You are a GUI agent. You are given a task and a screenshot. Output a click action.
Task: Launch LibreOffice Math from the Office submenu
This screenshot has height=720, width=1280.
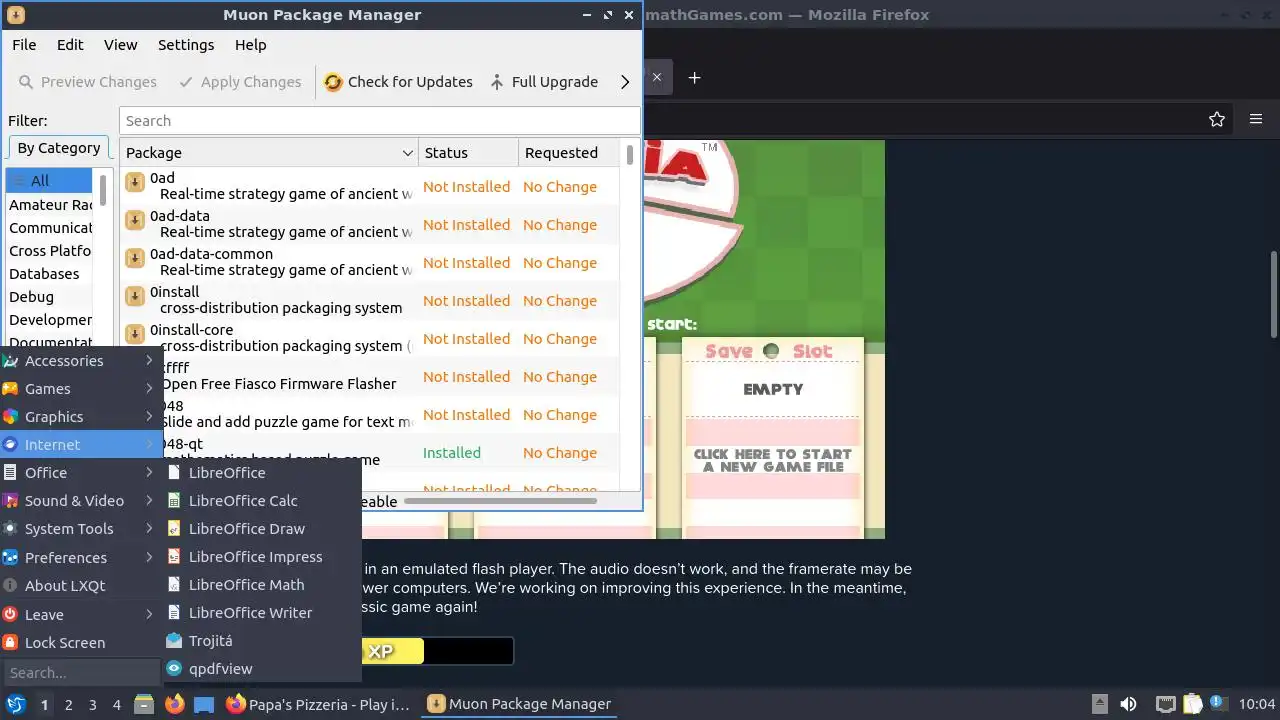click(x=261, y=585)
